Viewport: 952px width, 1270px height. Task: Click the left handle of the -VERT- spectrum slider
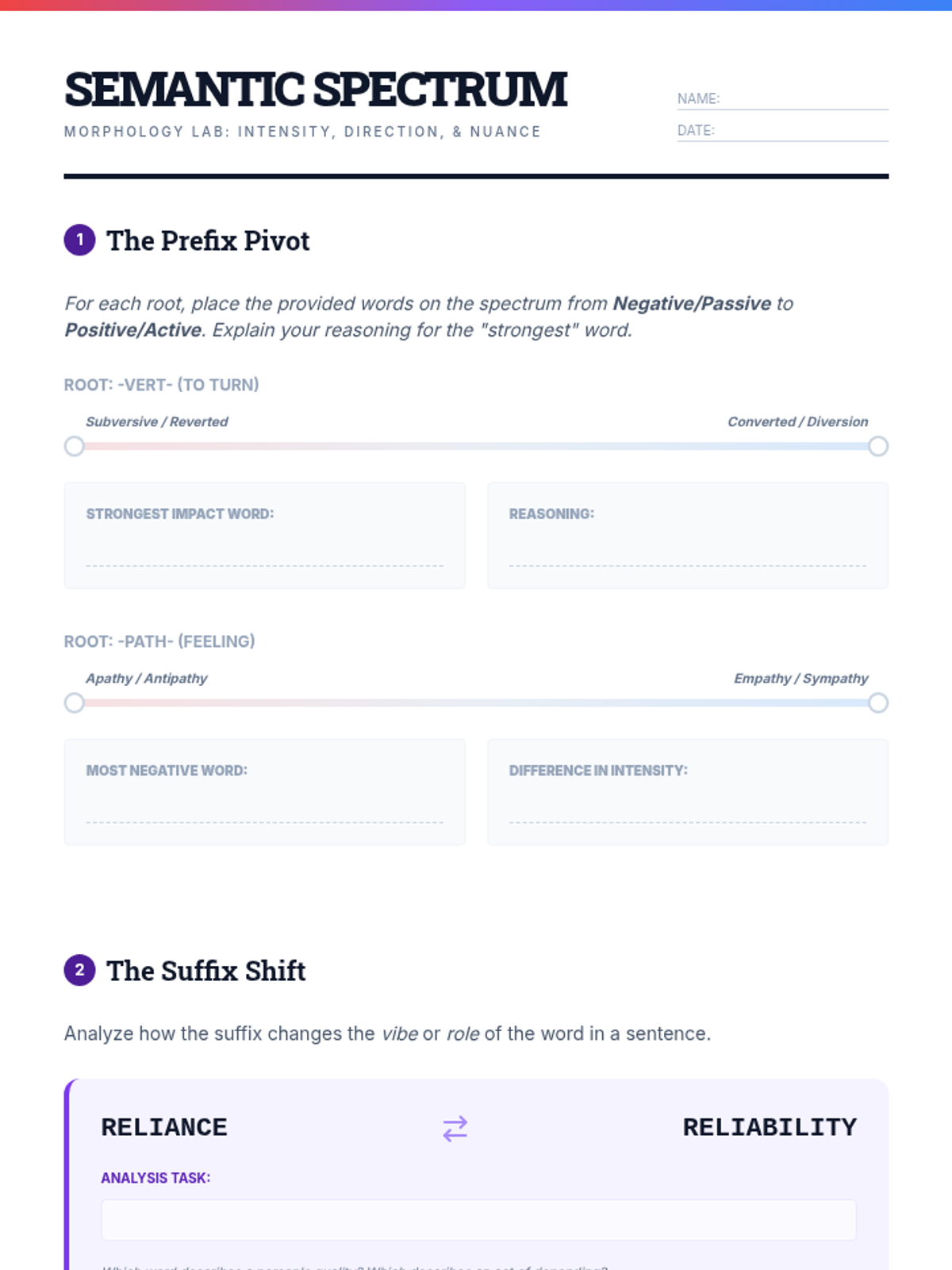tap(75, 446)
